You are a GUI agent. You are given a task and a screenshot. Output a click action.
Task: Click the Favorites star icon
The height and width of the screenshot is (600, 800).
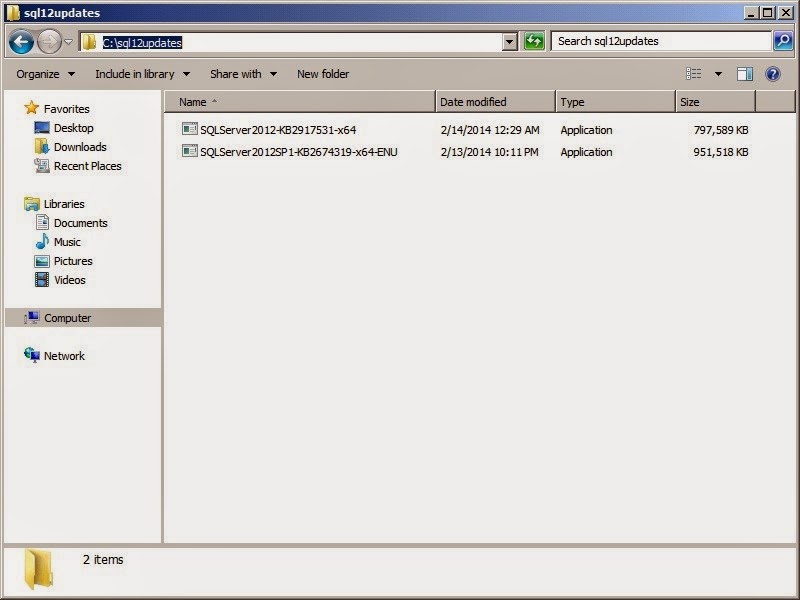tap(32, 108)
